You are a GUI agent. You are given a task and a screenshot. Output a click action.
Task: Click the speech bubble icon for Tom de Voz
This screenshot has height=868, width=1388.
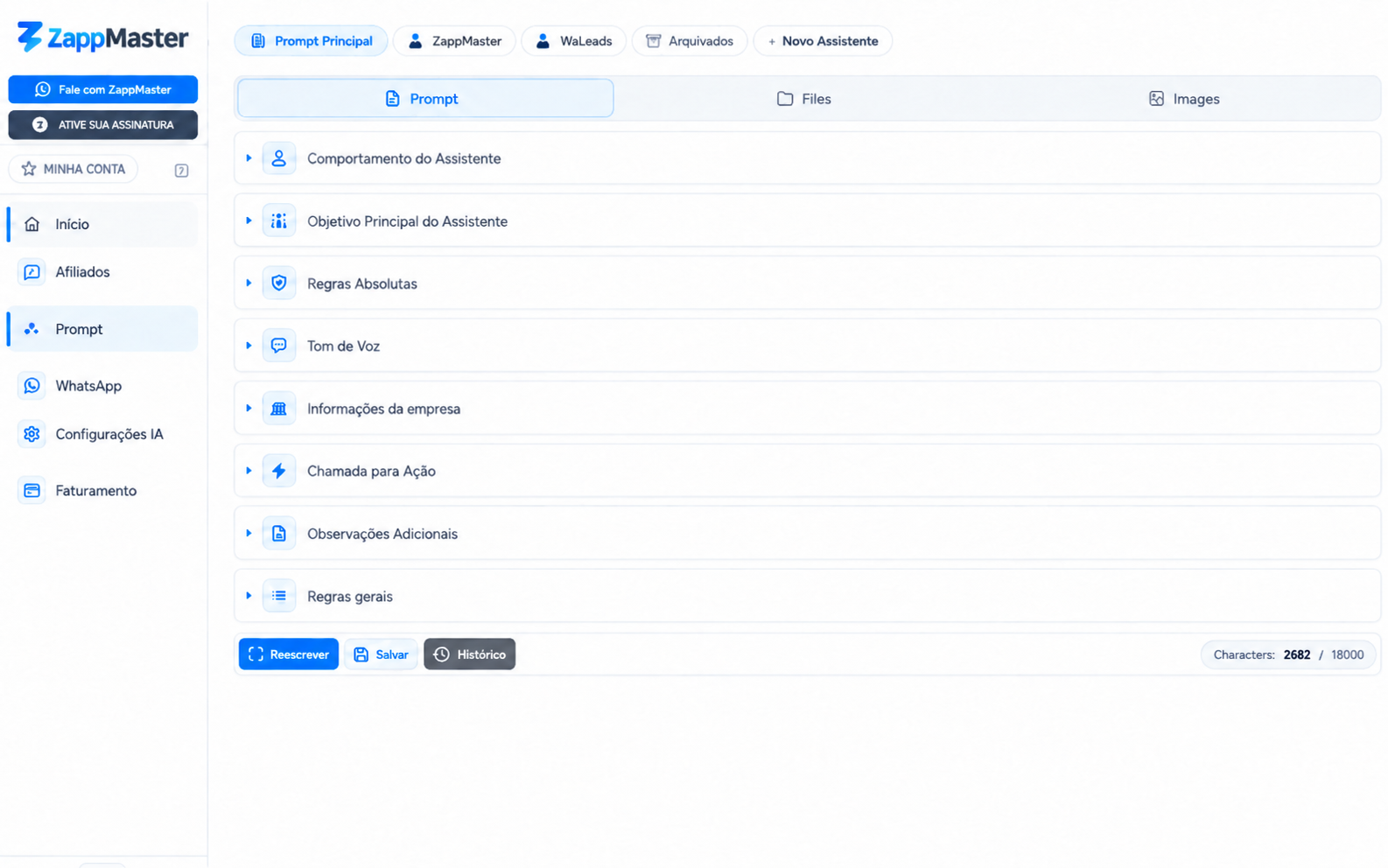[x=279, y=346]
